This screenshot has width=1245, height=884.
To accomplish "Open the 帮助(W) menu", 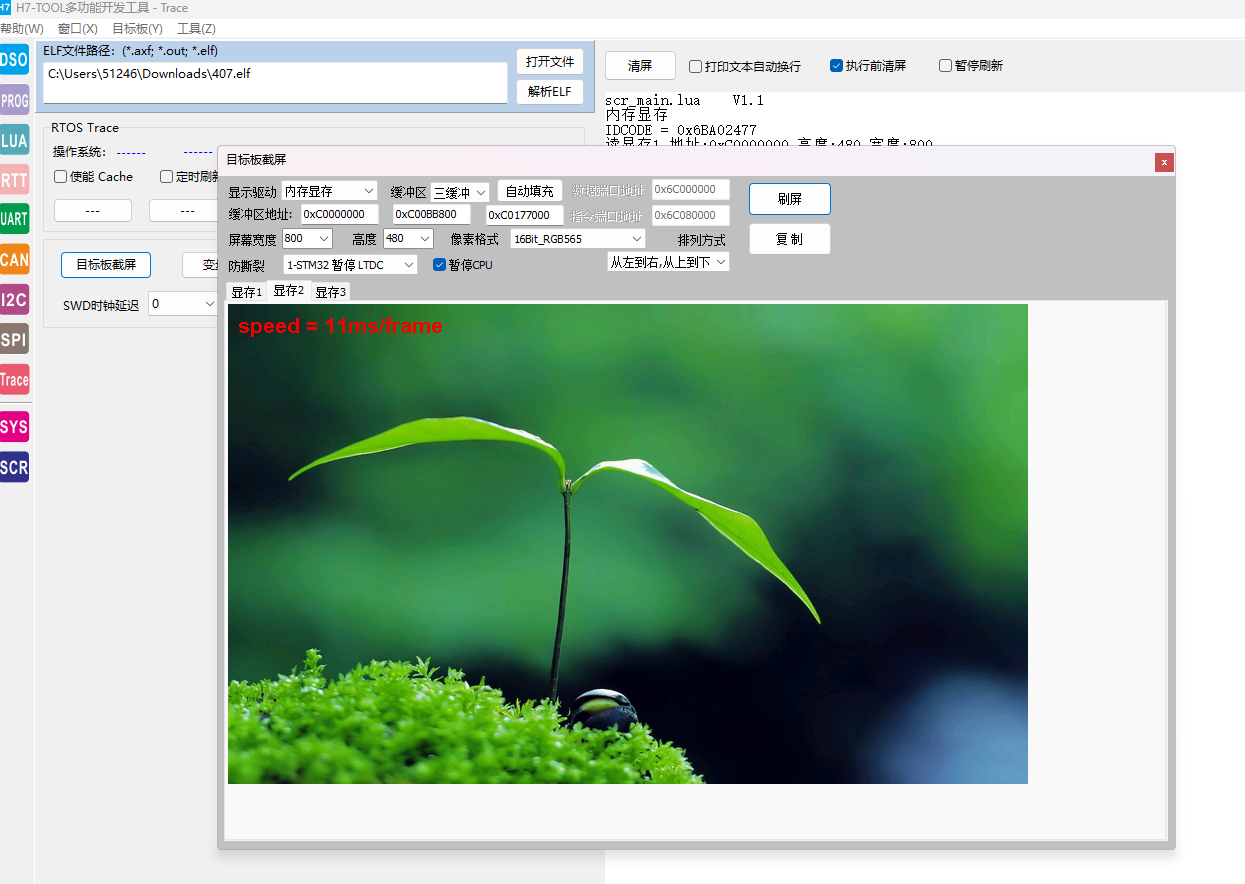I will (22, 29).
